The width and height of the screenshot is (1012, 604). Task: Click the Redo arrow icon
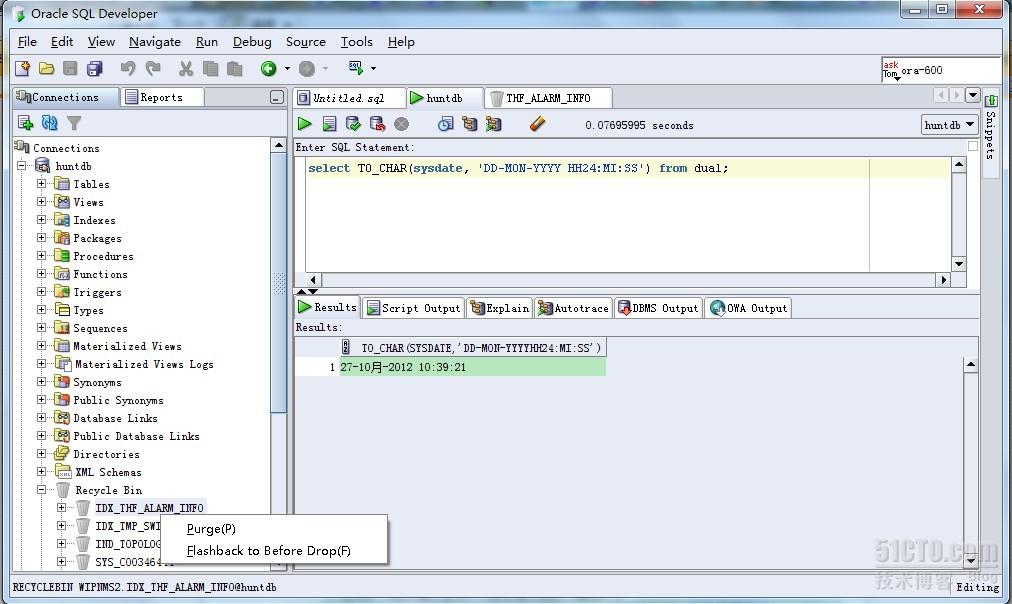(x=153, y=68)
